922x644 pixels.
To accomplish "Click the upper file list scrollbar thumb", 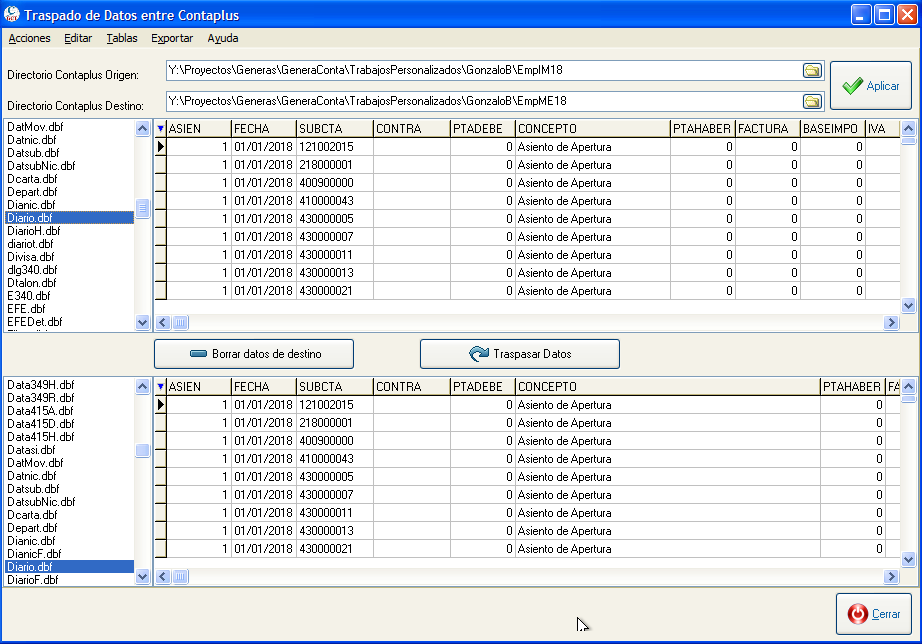I will pos(142,208).
